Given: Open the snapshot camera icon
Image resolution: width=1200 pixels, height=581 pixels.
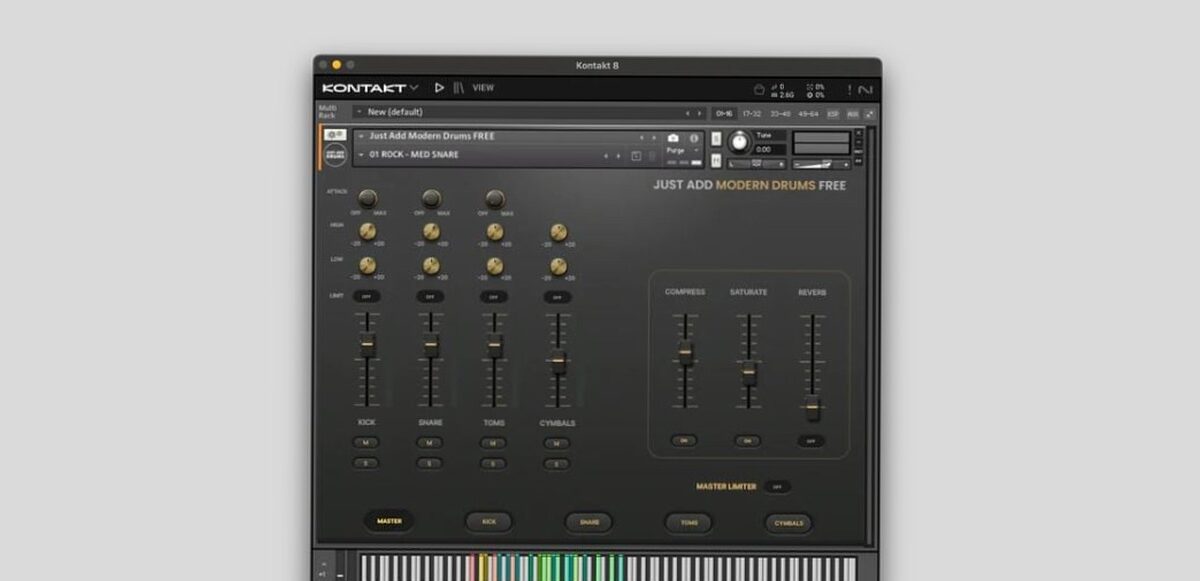Looking at the screenshot, I should (672, 137).
